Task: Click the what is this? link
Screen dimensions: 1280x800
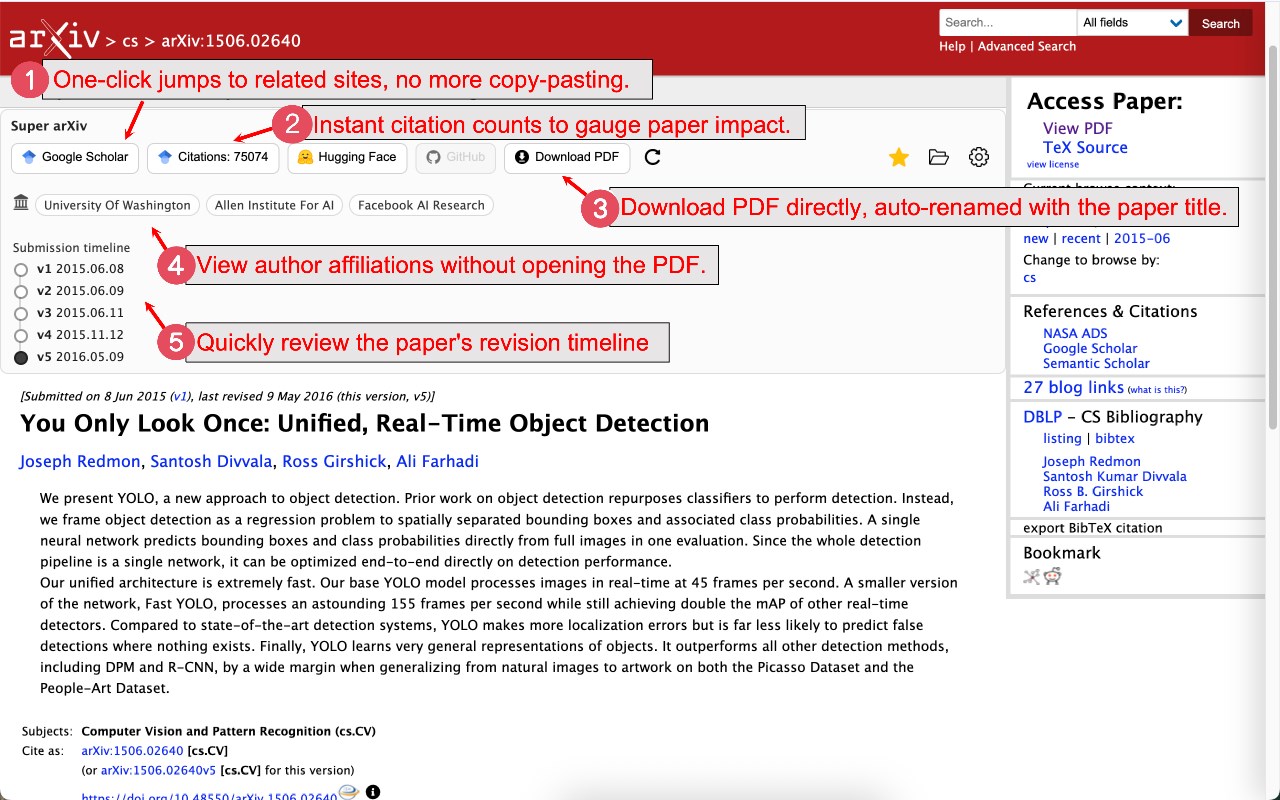Action: 1157,389
